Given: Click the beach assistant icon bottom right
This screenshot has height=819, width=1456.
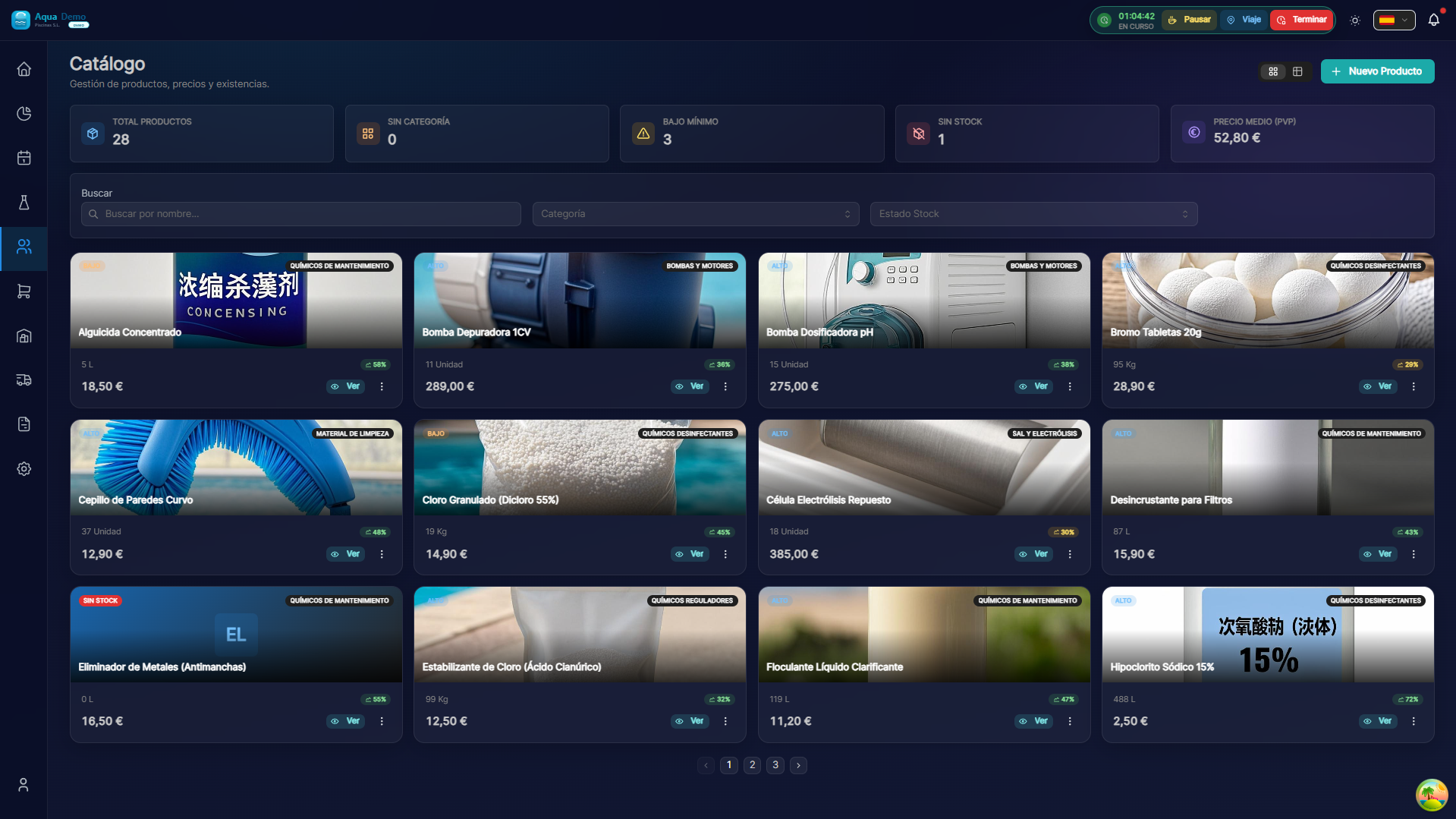Looking at the screenshot, I should tap(1431, 795).
